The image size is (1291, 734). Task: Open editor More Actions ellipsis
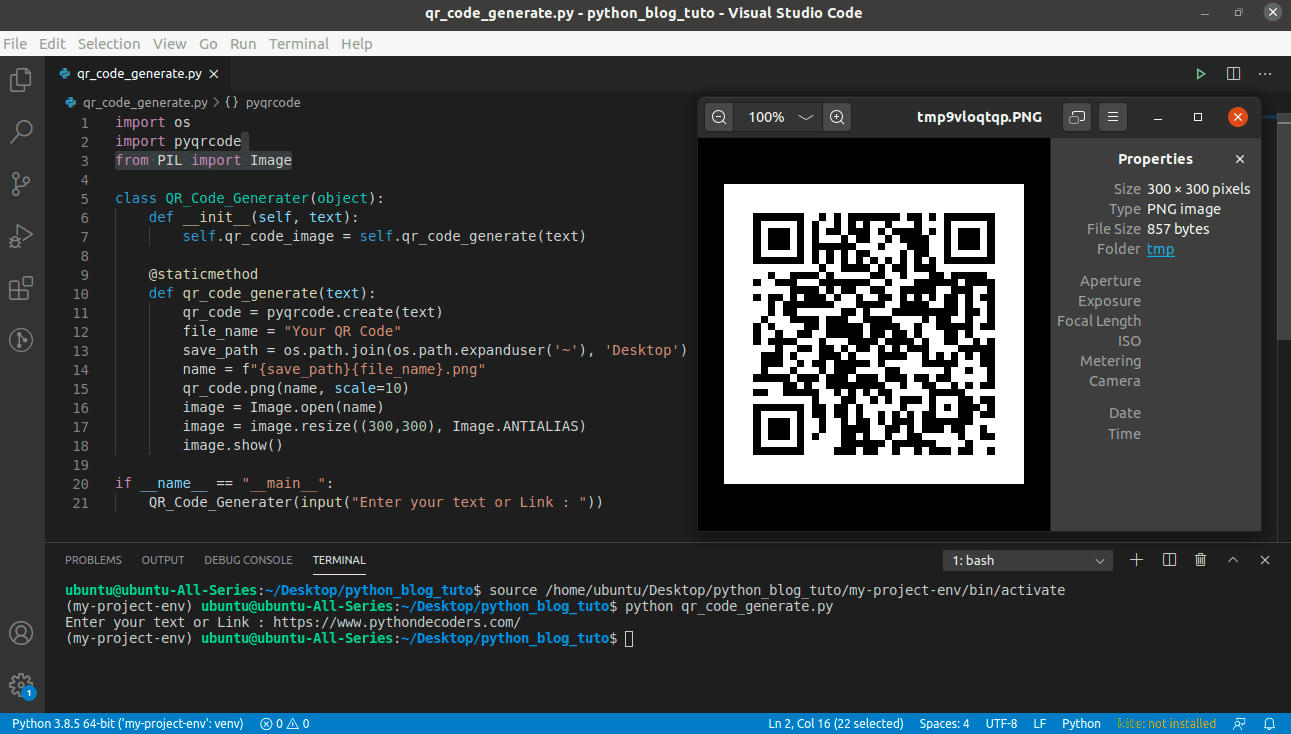pyautogui.click(x=1265, y=74)
